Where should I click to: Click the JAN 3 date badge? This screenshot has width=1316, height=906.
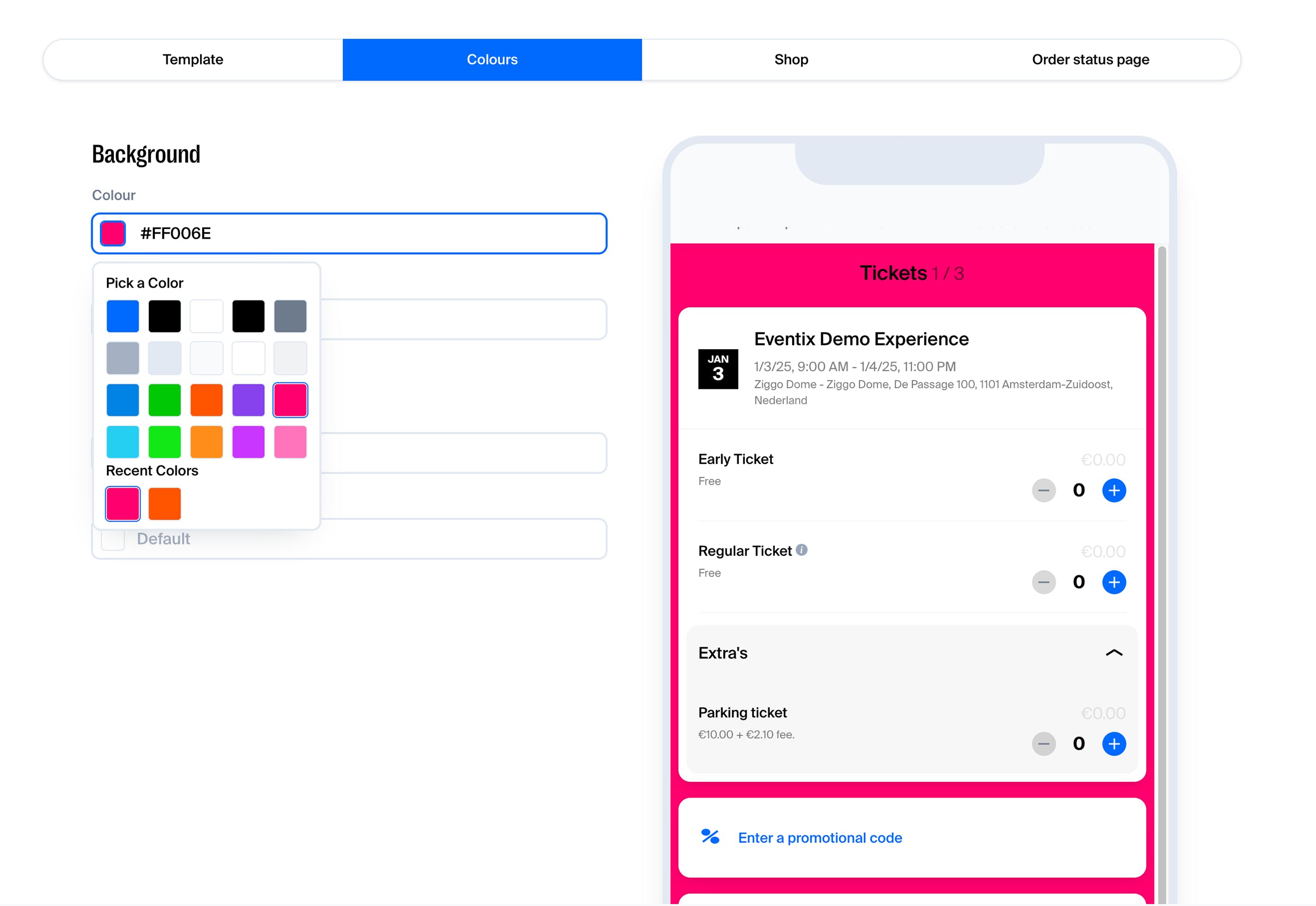717,369
